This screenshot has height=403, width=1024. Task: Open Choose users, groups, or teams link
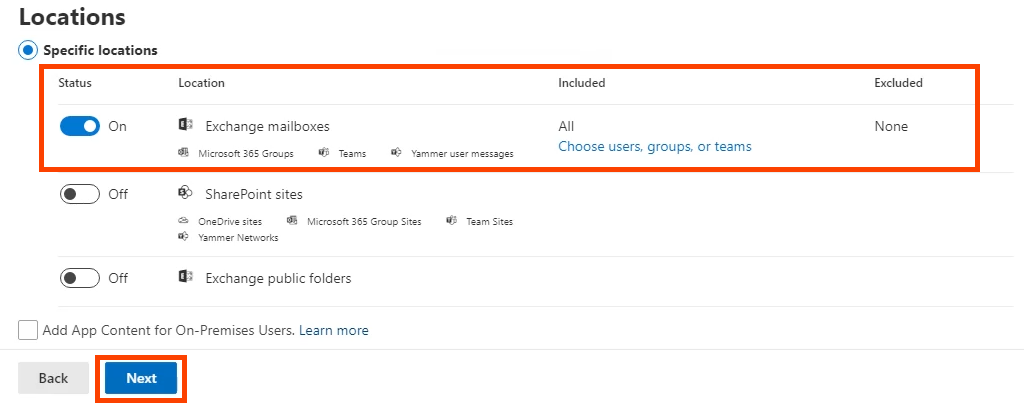pos(654,146)
